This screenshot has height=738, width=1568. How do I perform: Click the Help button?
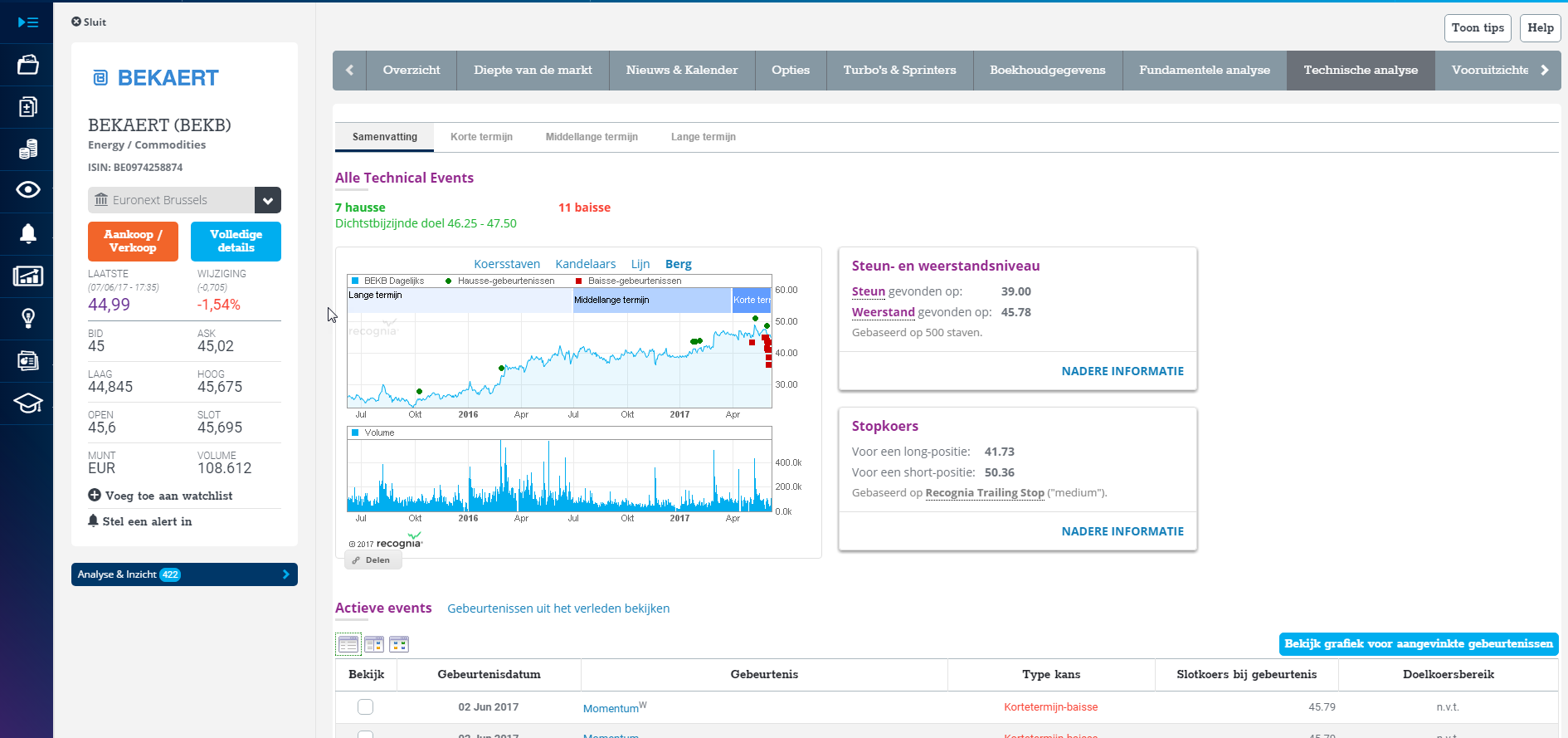click(1541, 28)
